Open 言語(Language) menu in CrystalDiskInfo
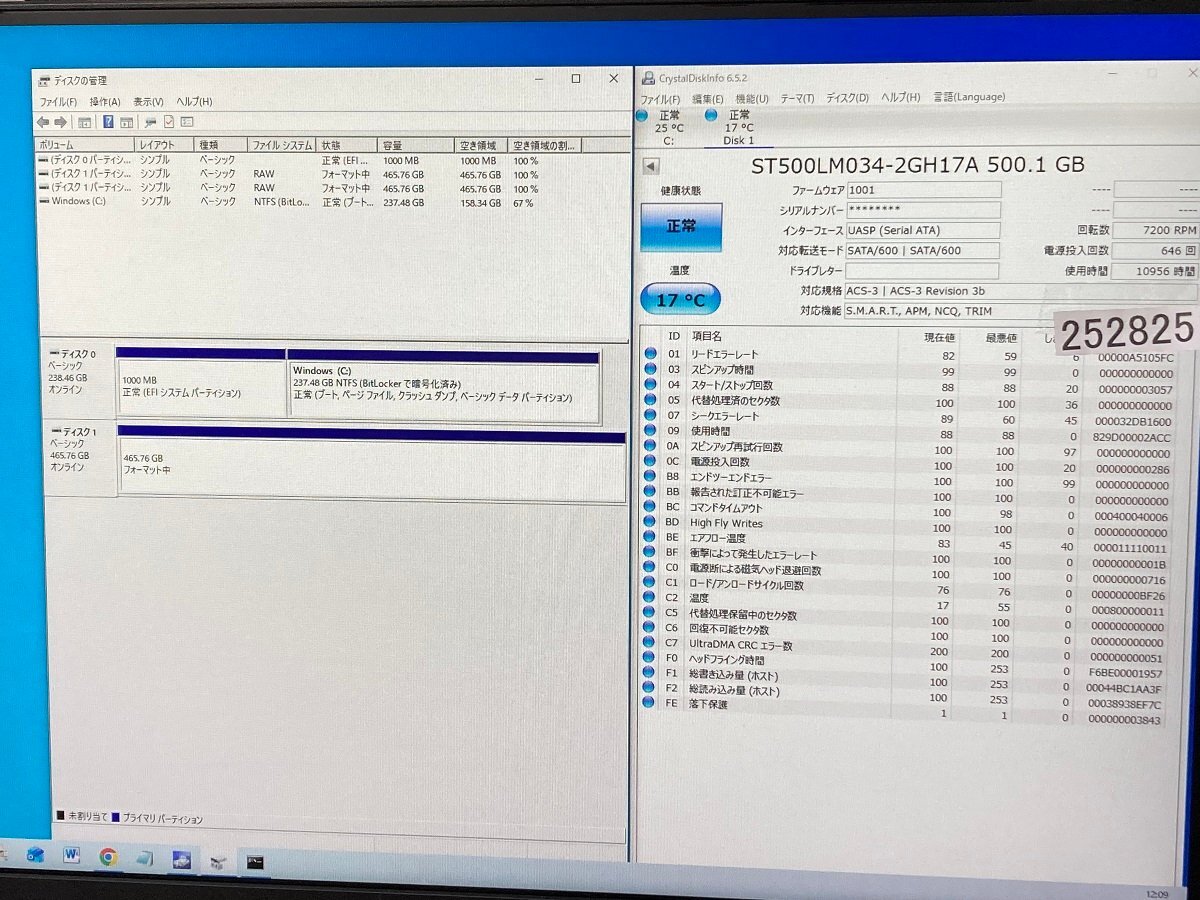 (969, 97)
